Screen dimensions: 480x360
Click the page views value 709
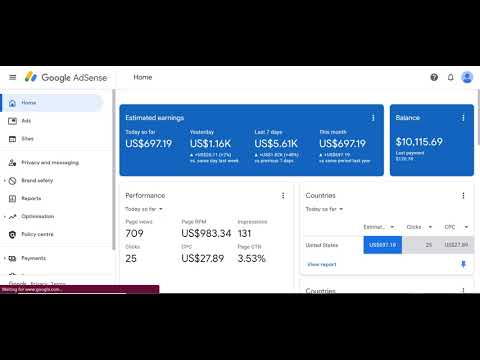(134, 233)
